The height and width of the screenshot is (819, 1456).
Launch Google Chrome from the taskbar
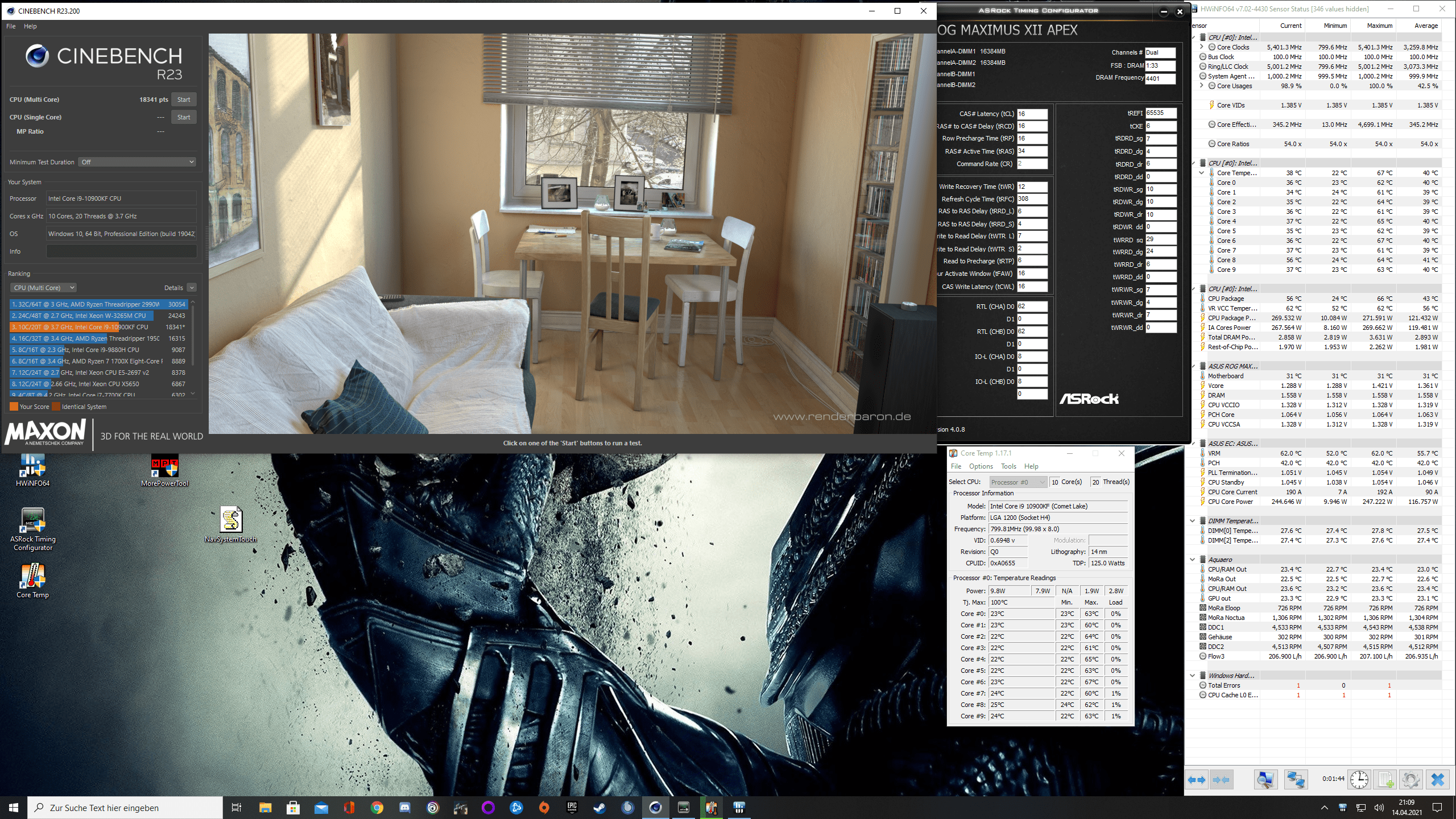[377, 808]
